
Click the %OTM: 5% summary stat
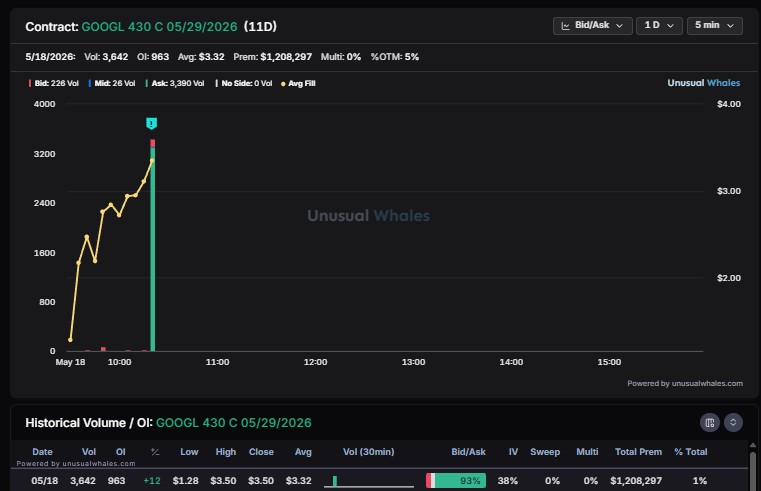[x=395, y=57]
